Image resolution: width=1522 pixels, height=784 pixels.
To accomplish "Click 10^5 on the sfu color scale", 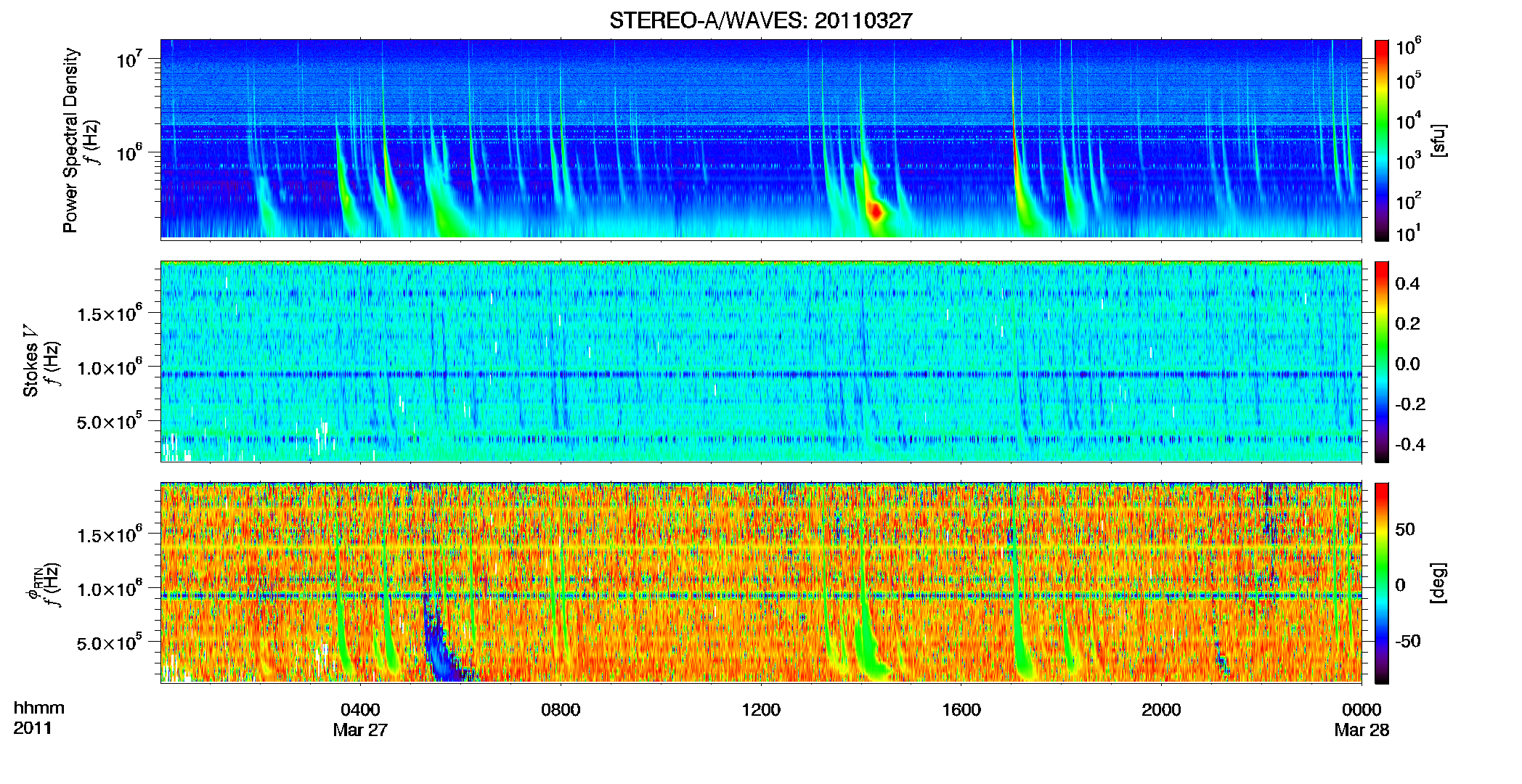I will tap(1409, 81).
